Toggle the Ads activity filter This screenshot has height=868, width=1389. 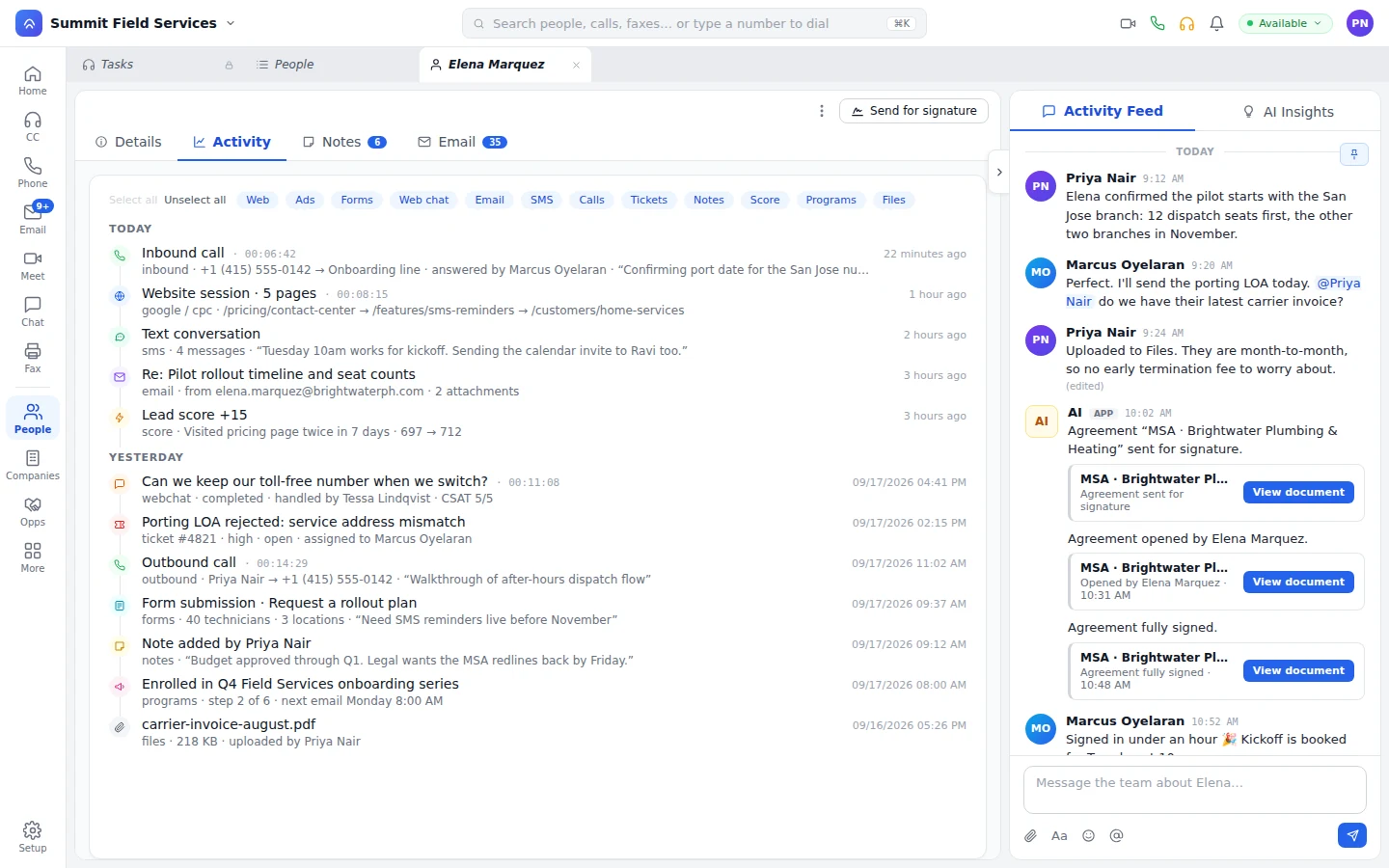point(305,200)
